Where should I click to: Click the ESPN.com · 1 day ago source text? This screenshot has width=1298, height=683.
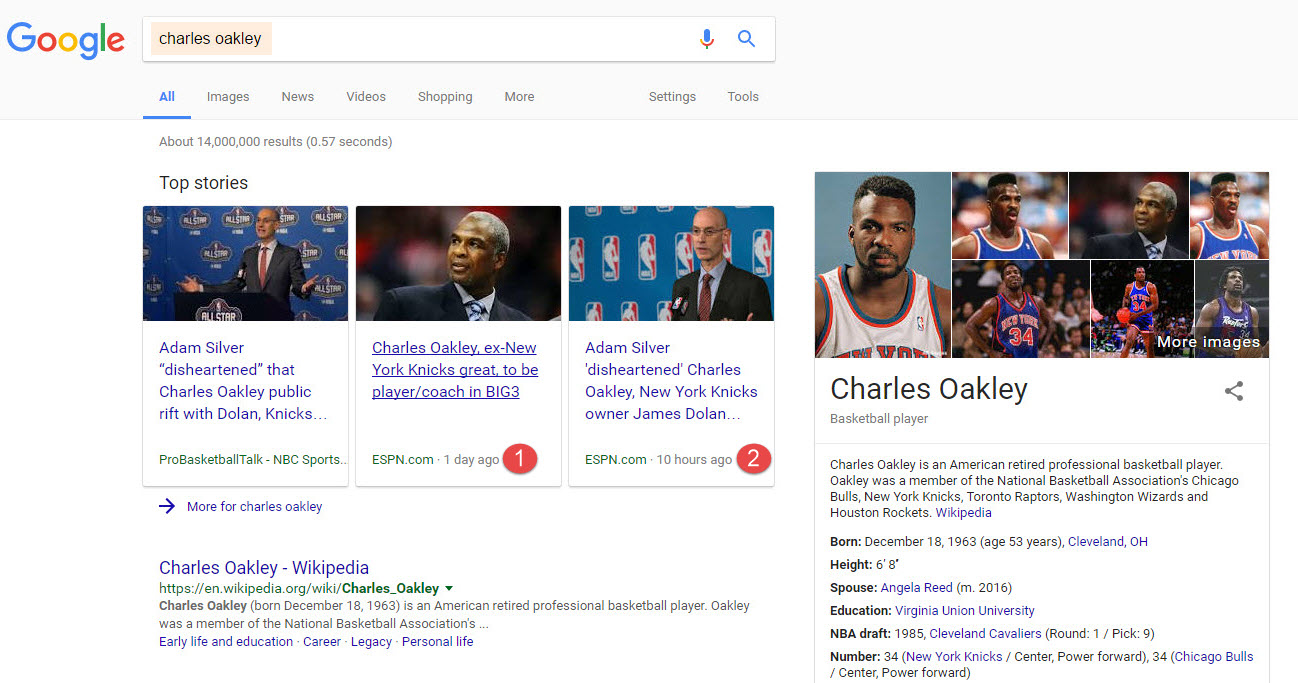tap(436, 460)
